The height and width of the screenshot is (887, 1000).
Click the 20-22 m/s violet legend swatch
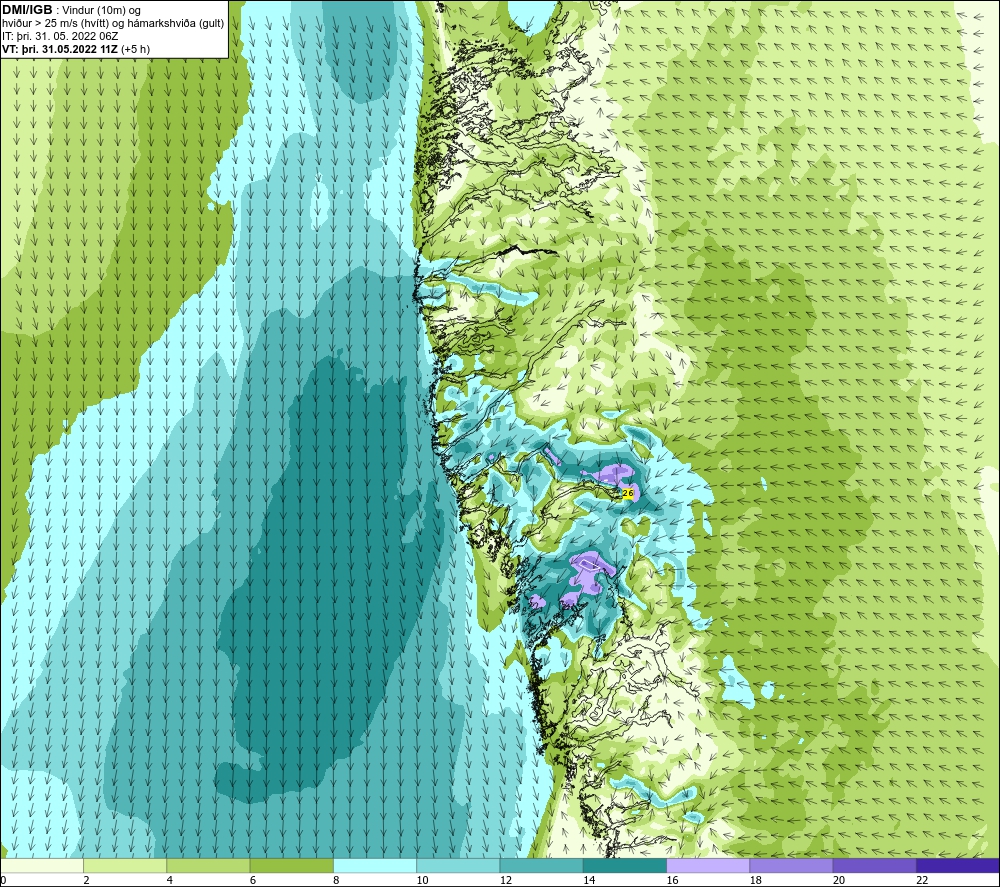(874, 865)
